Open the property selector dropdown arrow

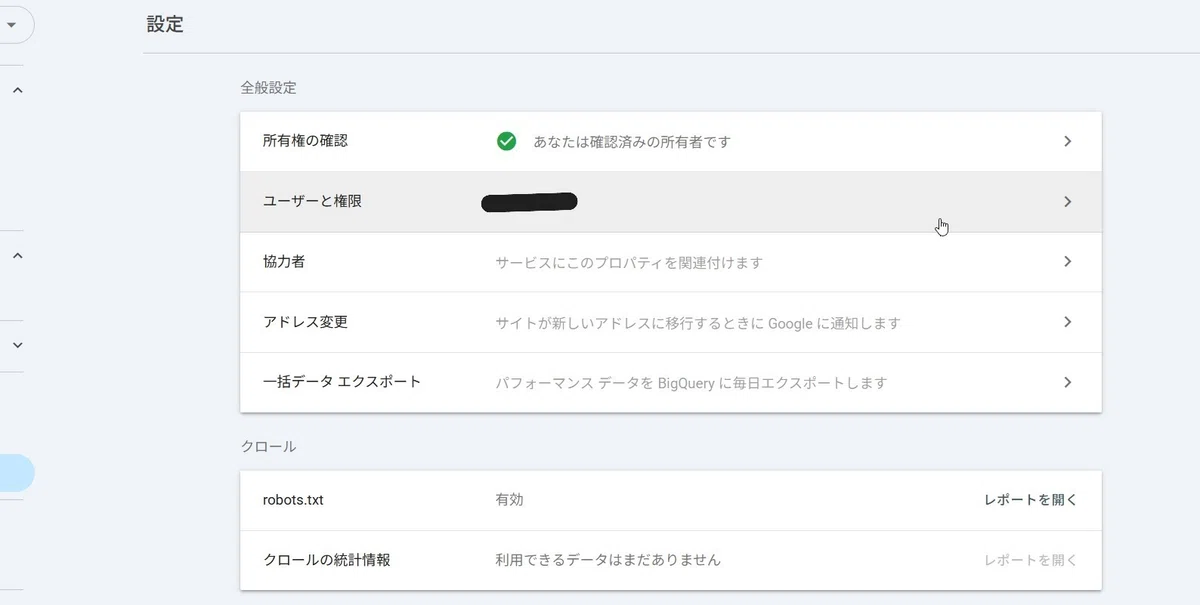point(11,25)
